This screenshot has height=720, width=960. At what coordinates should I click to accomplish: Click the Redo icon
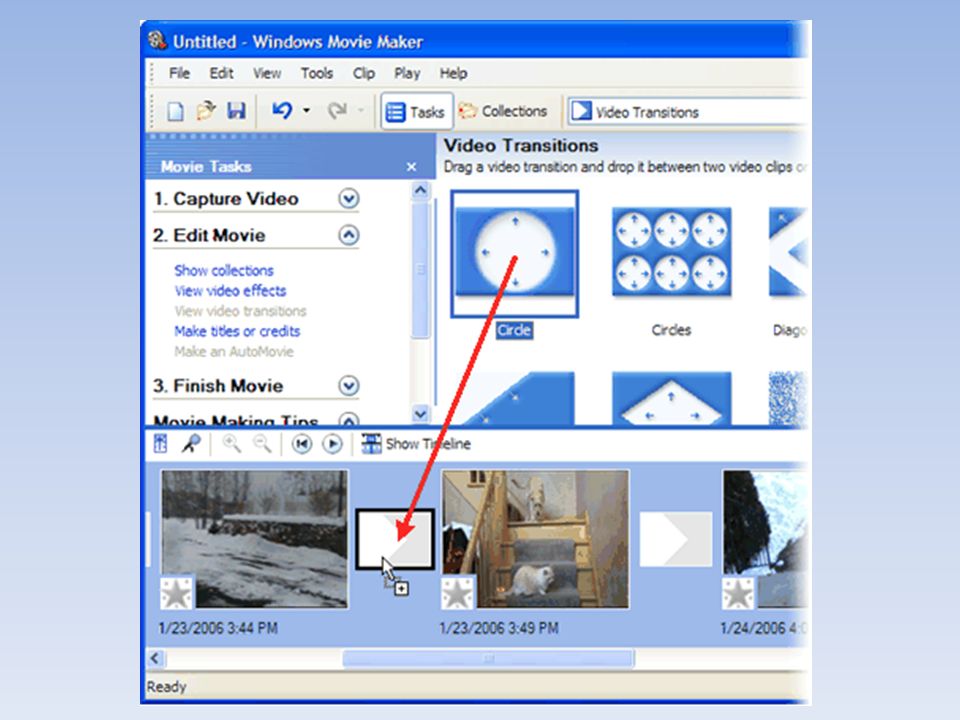pyautogui.click(x=337, y=111)
